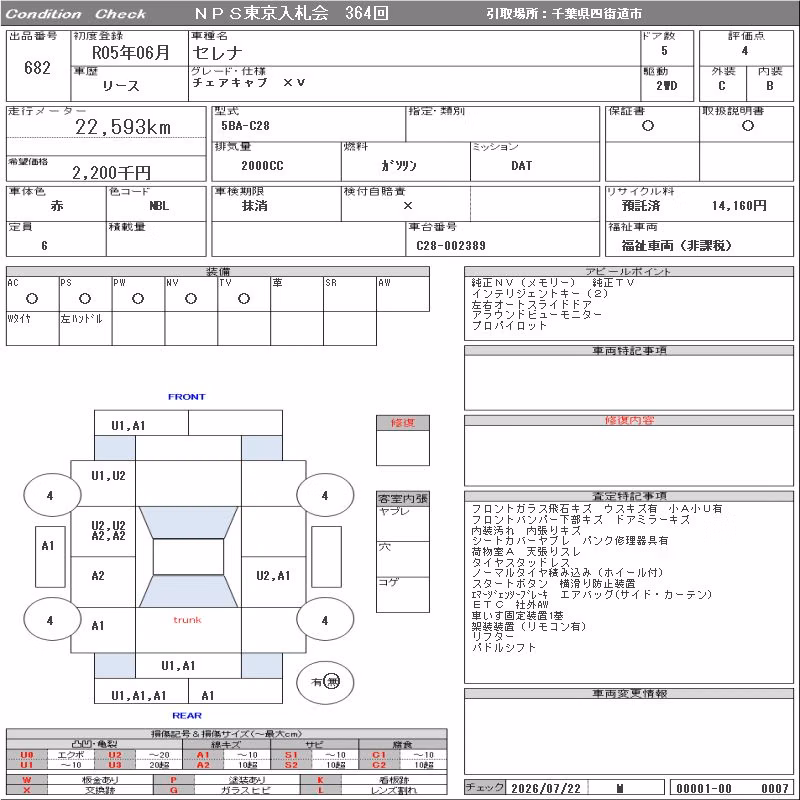Click the AC equipment circle
Screen dimensions: 800x800
[32, 299]
